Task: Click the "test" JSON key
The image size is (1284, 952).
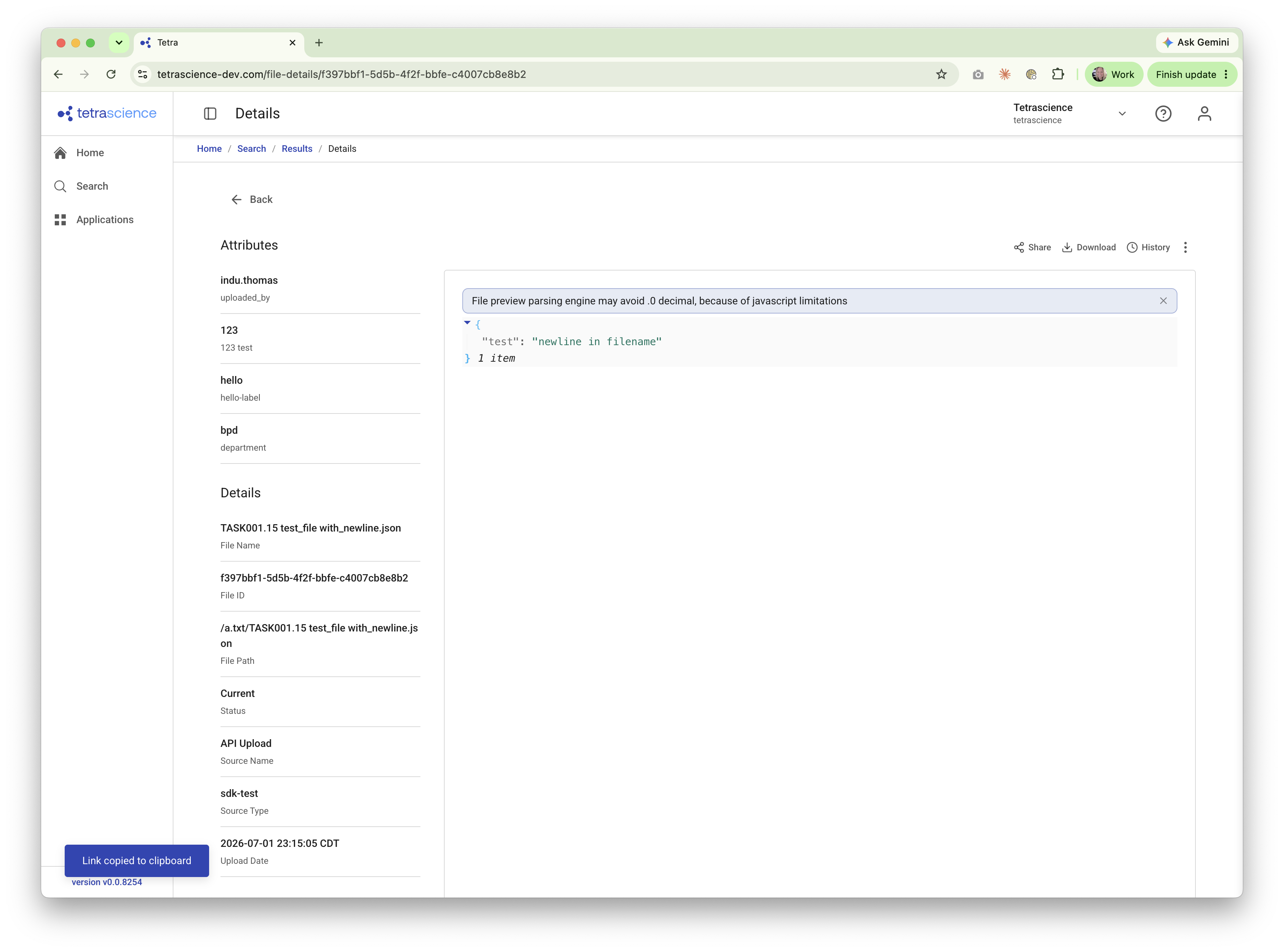Action: 500,341
